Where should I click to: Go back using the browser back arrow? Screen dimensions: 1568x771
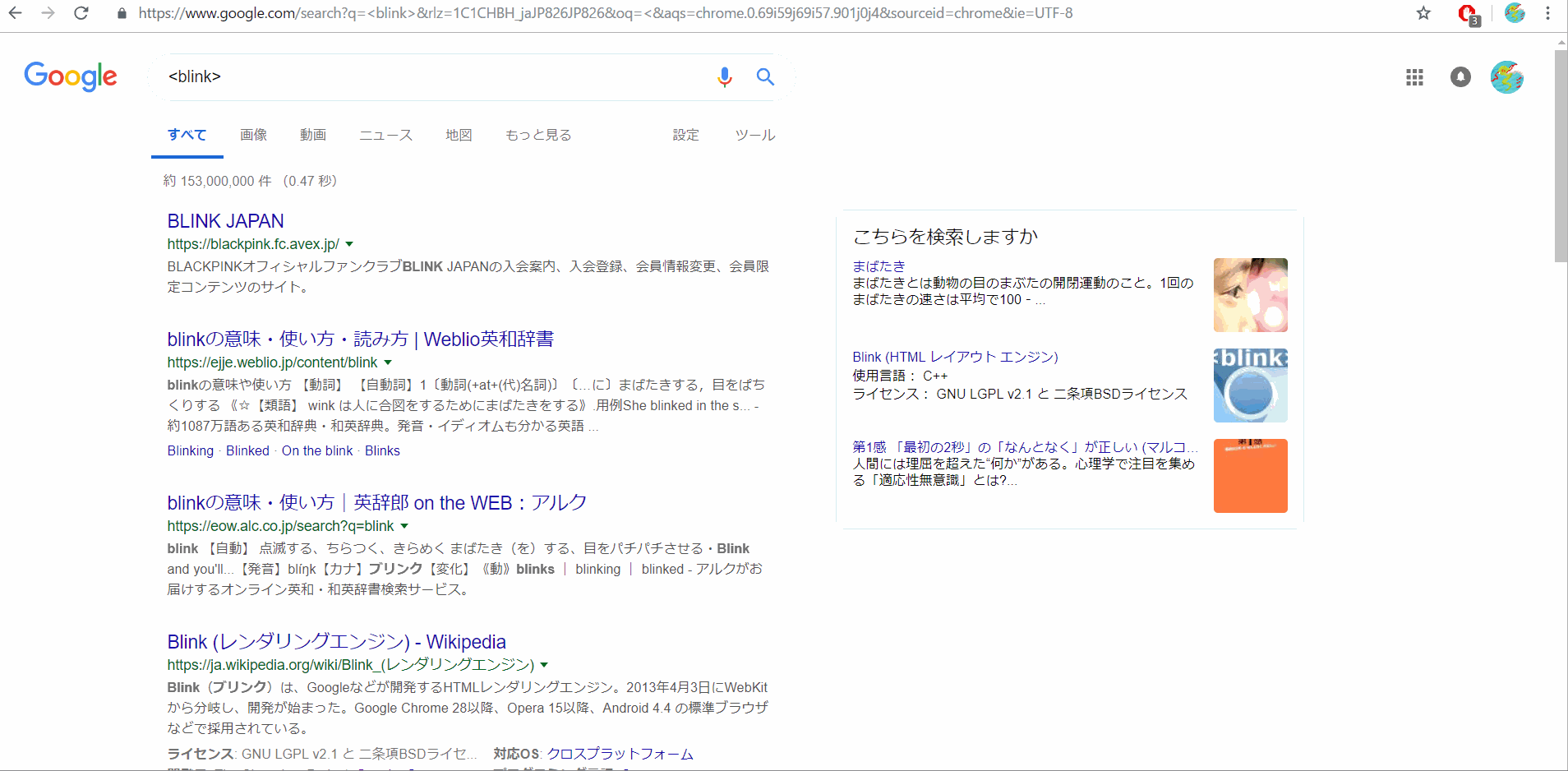[16, 13]
